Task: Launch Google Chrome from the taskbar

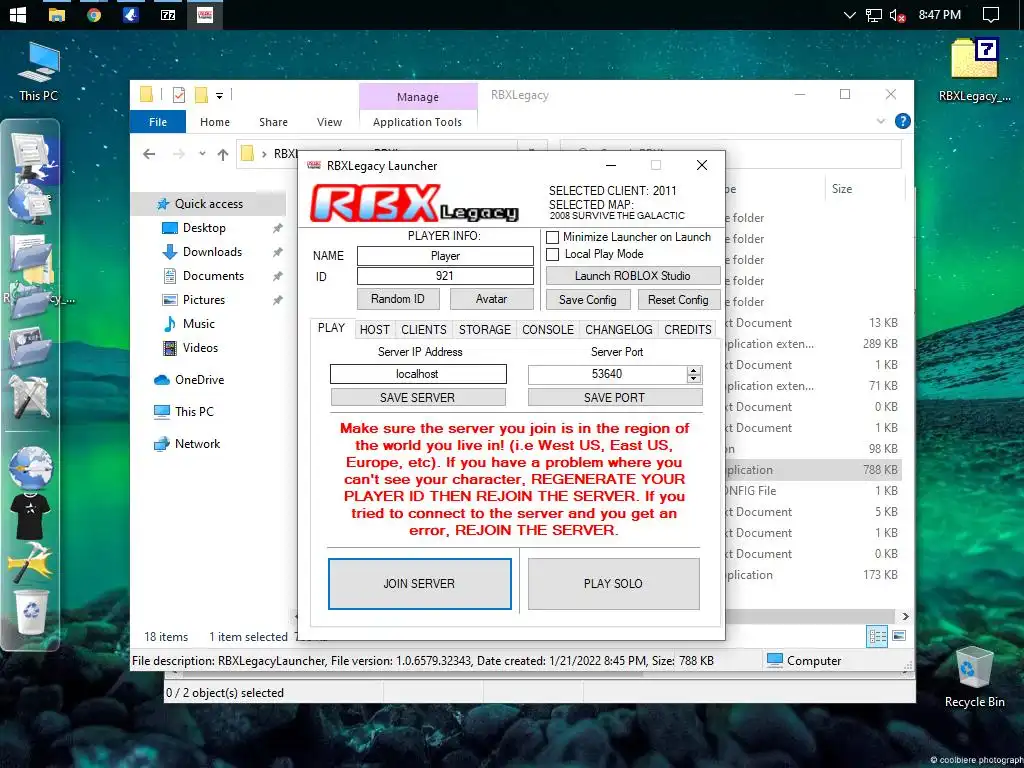Action: coord(94,14)
